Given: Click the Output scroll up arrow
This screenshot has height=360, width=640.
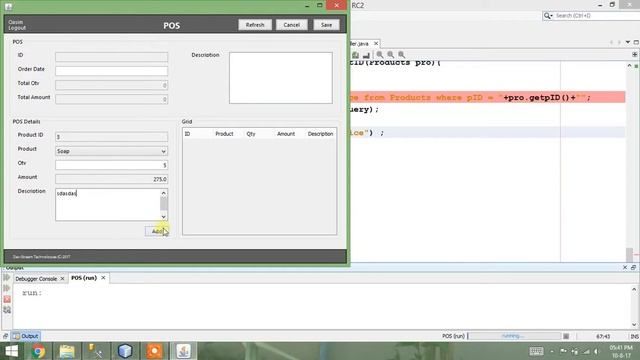Looking at the screenshot, I should pos(634,289).
